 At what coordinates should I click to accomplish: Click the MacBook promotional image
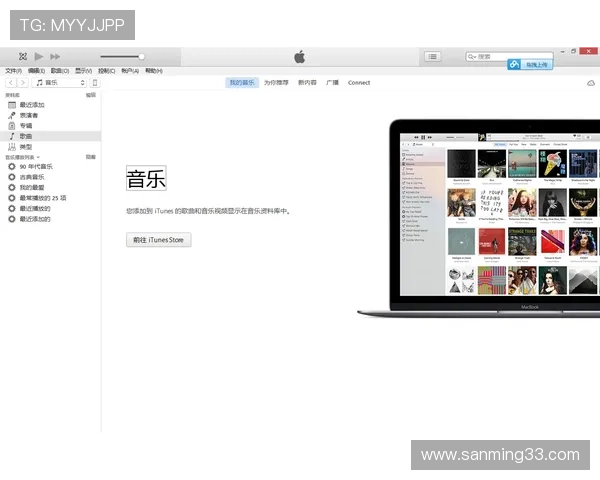click(479, 219)
